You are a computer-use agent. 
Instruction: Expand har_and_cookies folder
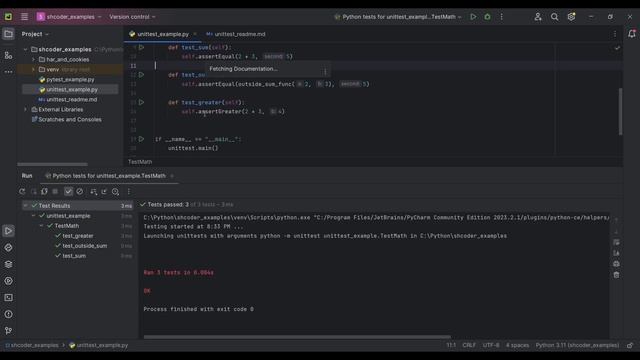tap(33, 59)
